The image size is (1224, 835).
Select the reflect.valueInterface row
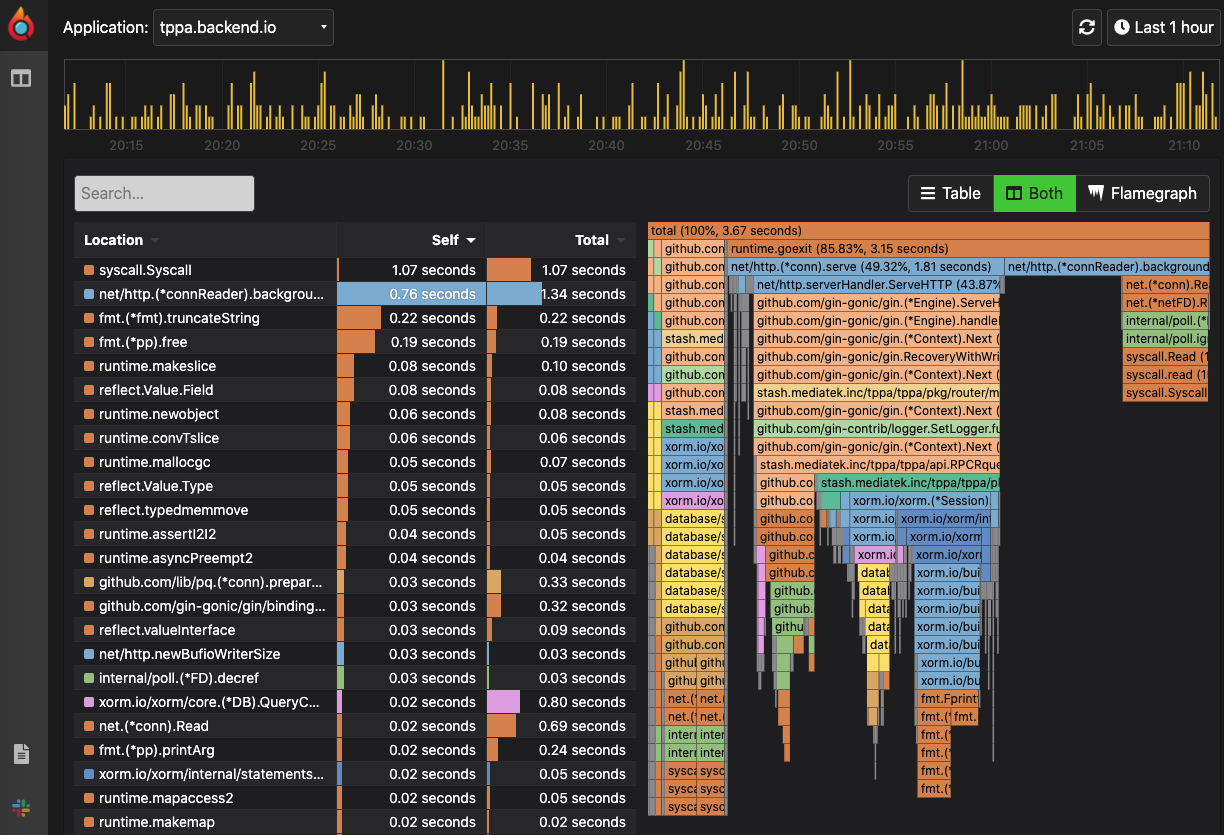pos(355,630)
